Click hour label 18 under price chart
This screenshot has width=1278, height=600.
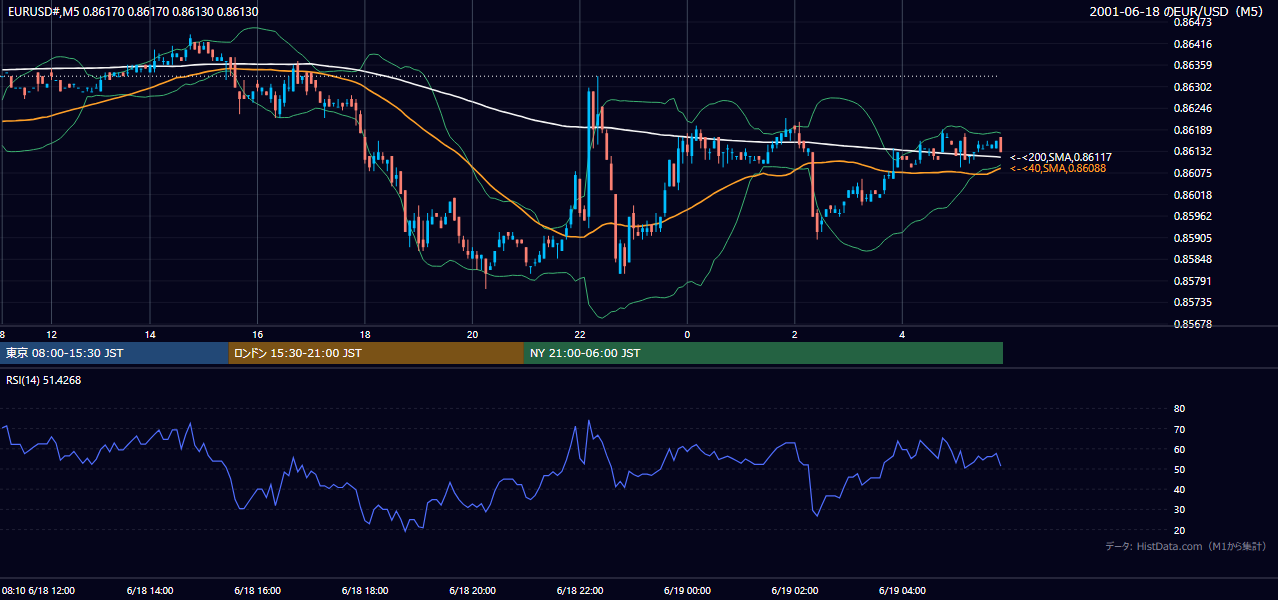365,334
